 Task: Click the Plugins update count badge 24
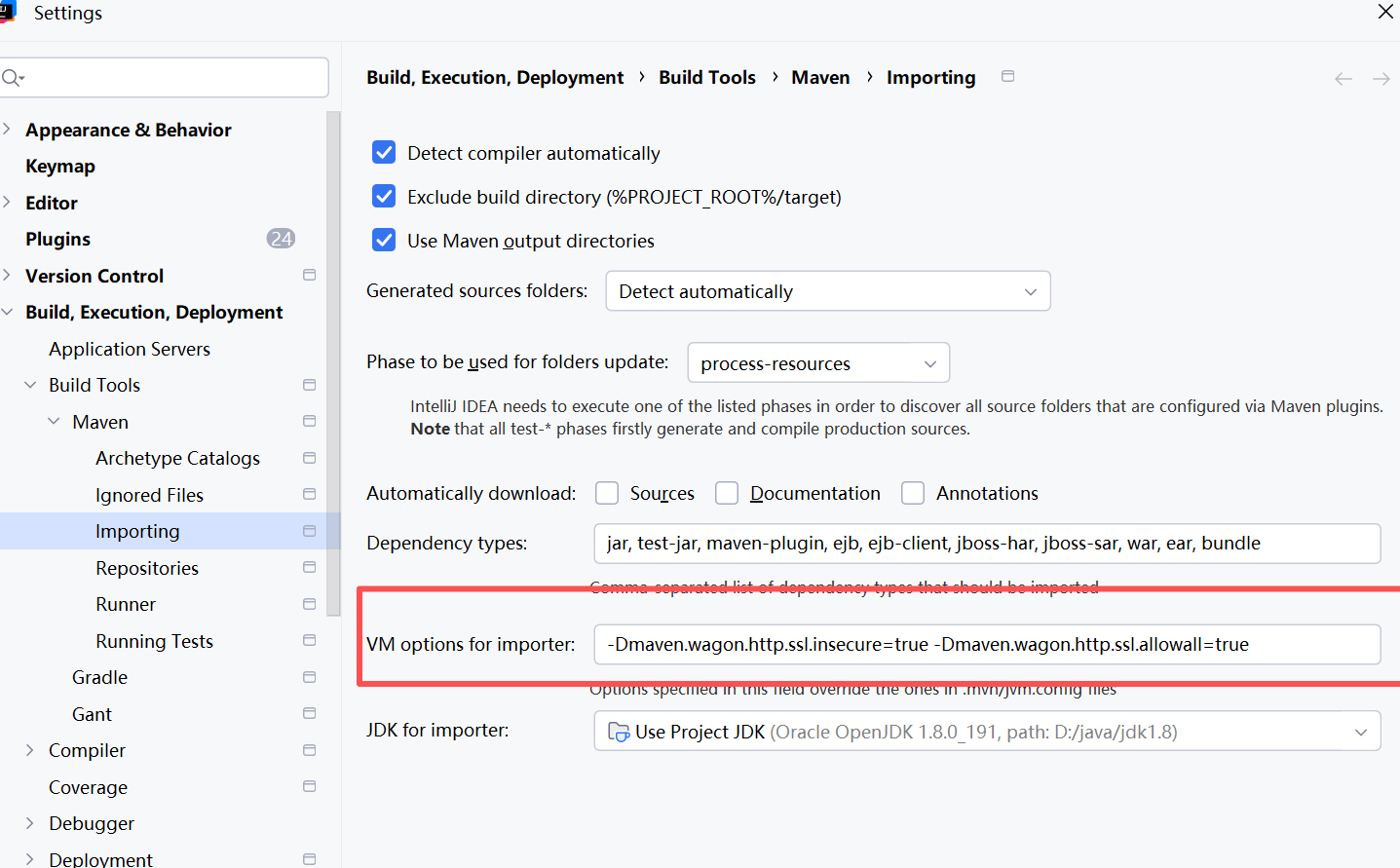point(281,239)
